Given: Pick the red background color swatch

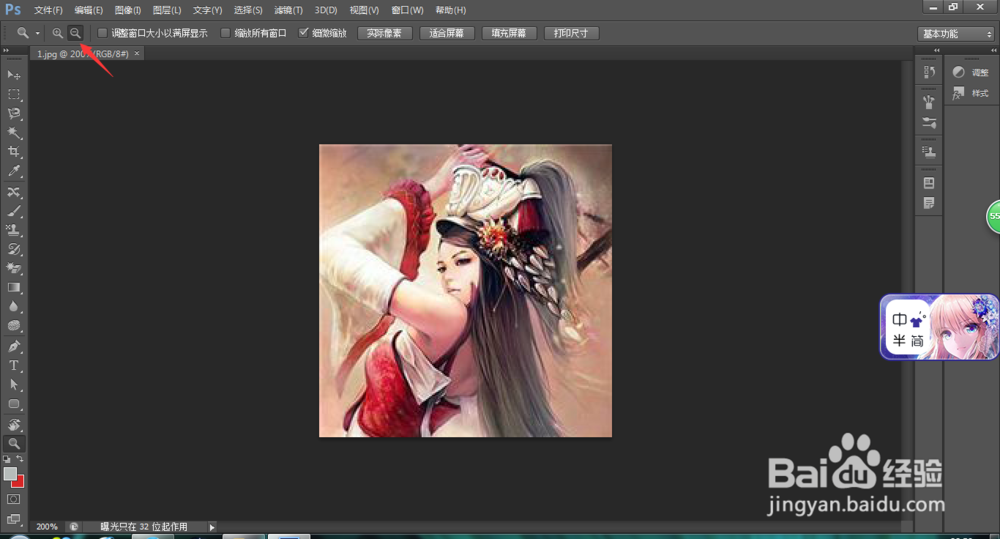Looking at the screenshot, I should [x=19, y=483].
